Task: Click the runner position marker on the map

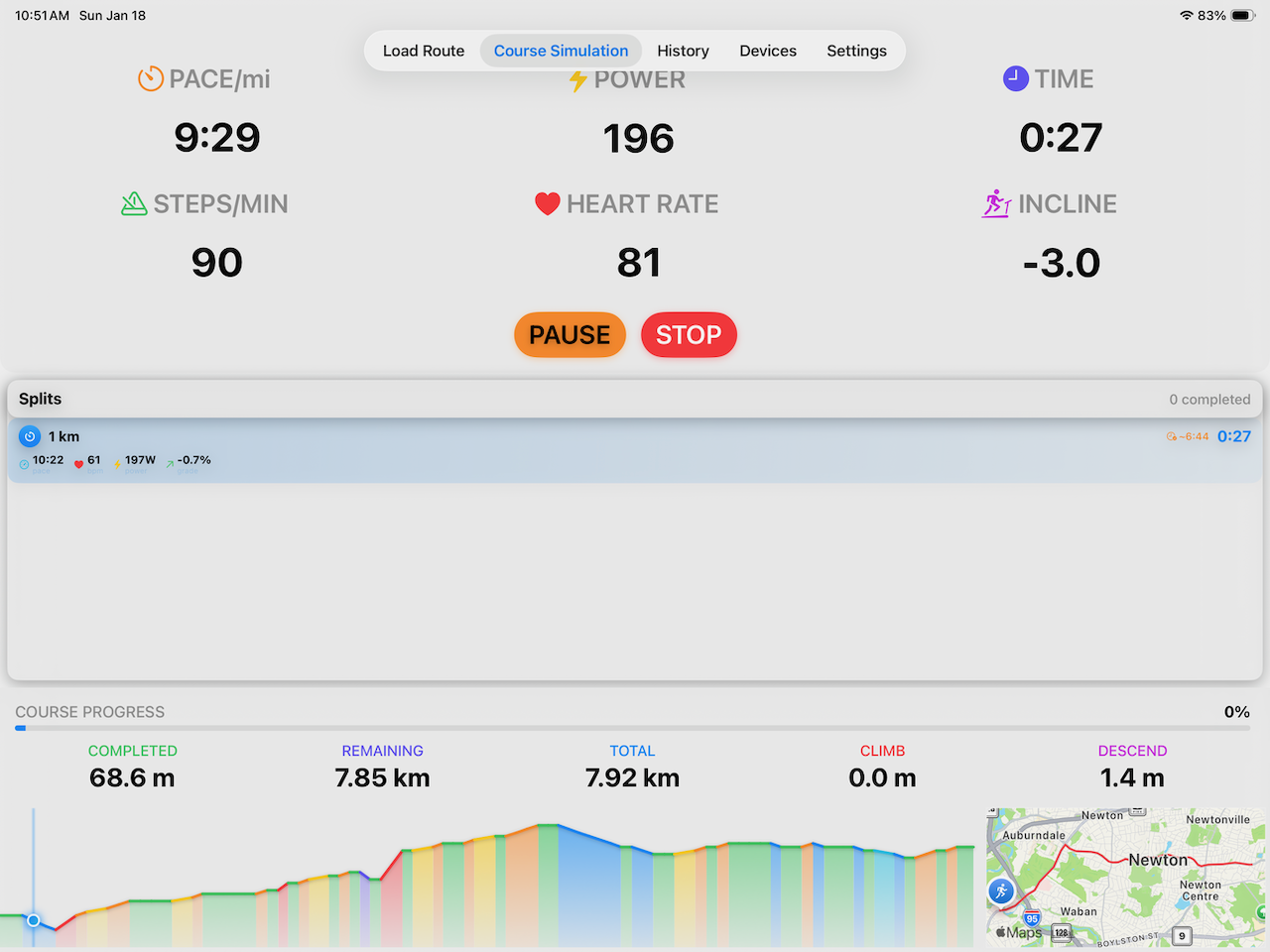Action: (1001, 891)
